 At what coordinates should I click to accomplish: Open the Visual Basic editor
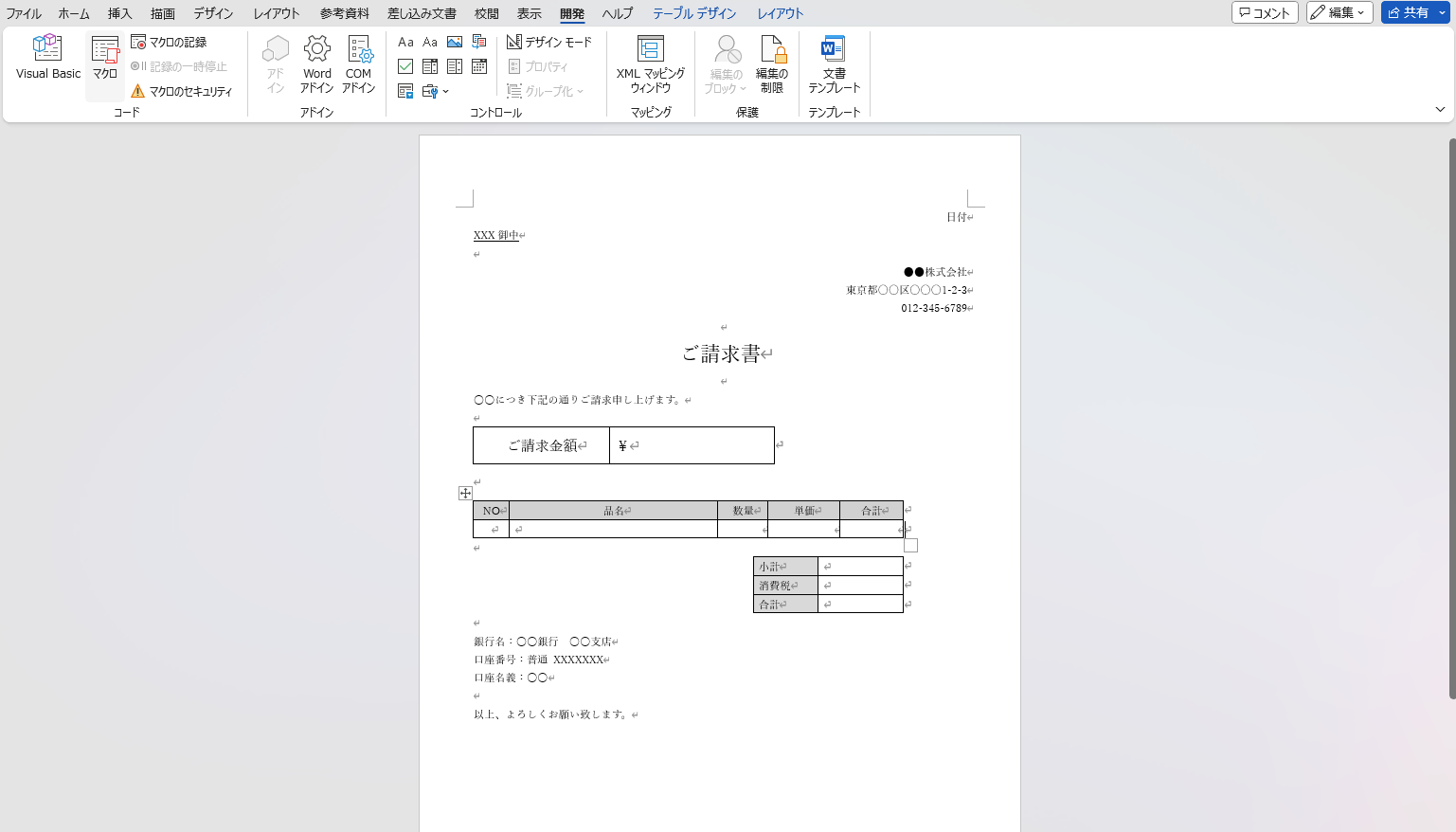46,57
